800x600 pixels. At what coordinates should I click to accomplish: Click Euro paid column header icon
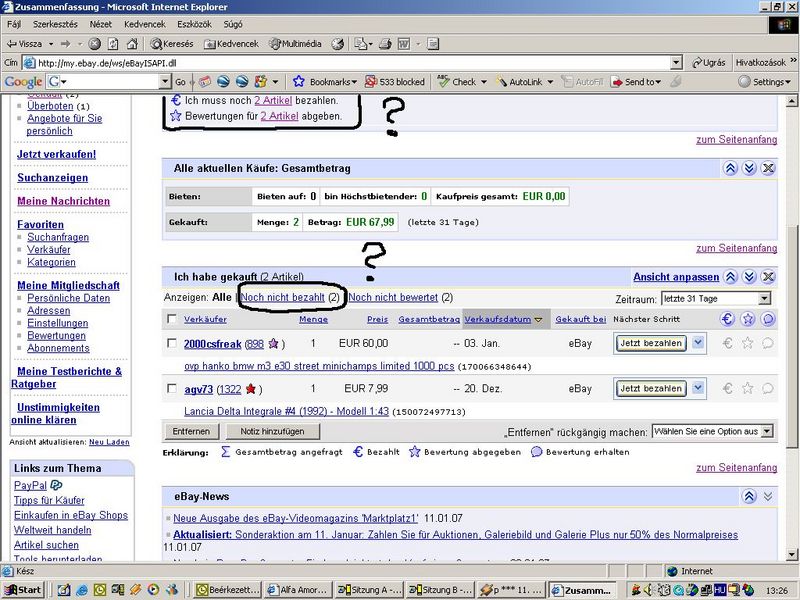pos(728,319)
